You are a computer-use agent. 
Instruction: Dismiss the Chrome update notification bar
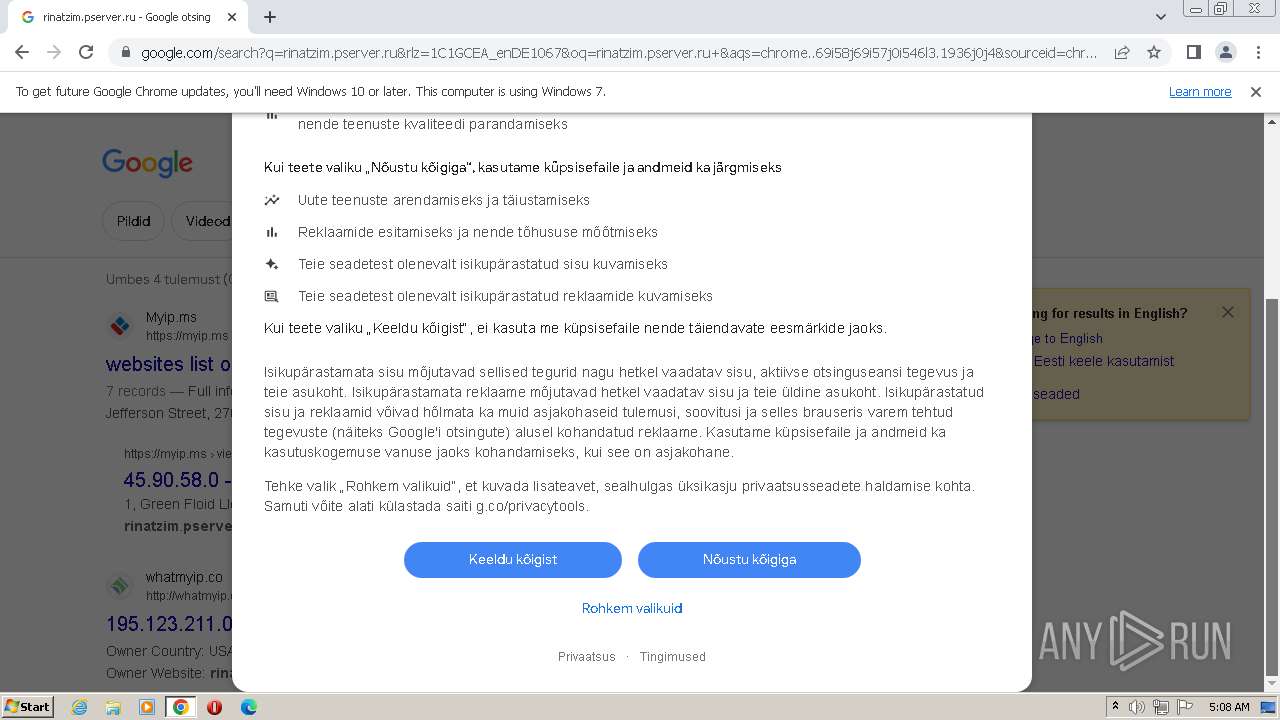pyautogui.click(x=1256, y=91)
